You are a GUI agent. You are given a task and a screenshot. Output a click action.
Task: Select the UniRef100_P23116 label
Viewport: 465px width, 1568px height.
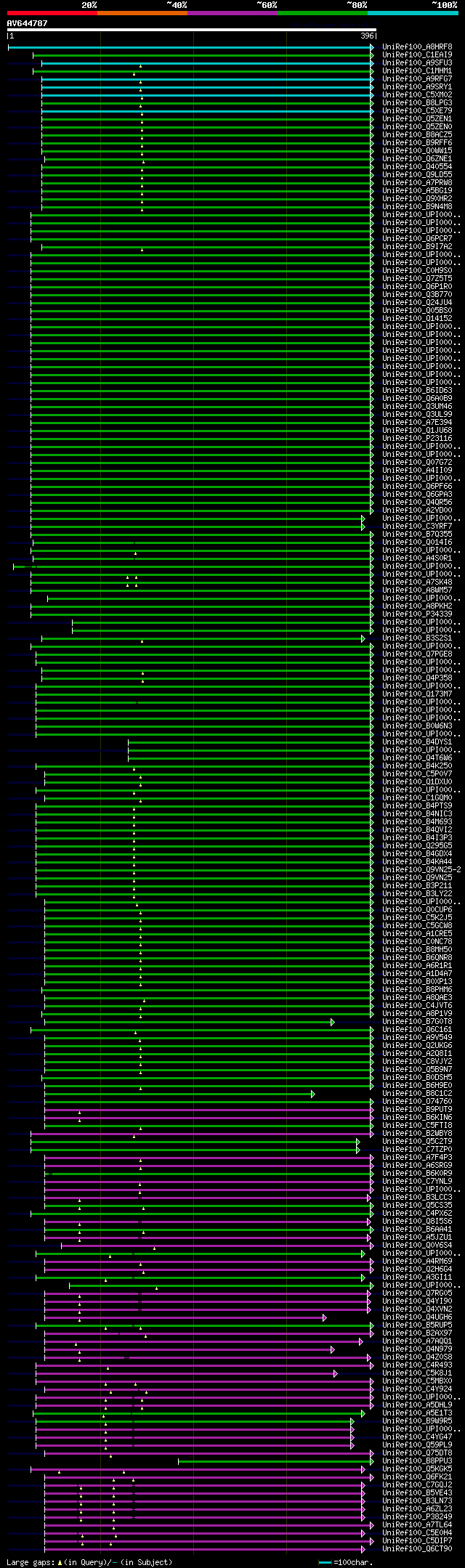(x=417, y=439)
